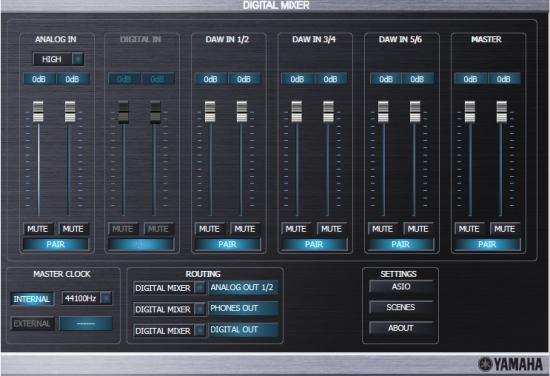This screenshot has width=550, height=376.
Task: Open the SCENES settings
Action: [401, 307]
